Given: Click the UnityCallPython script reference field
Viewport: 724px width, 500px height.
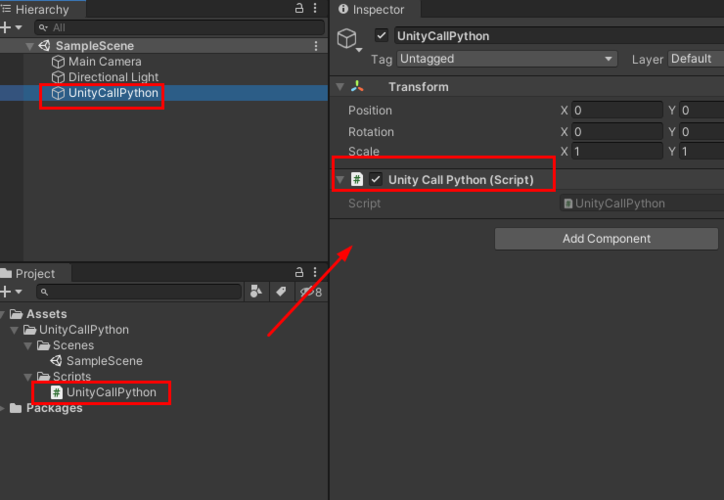Looking at the screenshot, I should (642, 204).
